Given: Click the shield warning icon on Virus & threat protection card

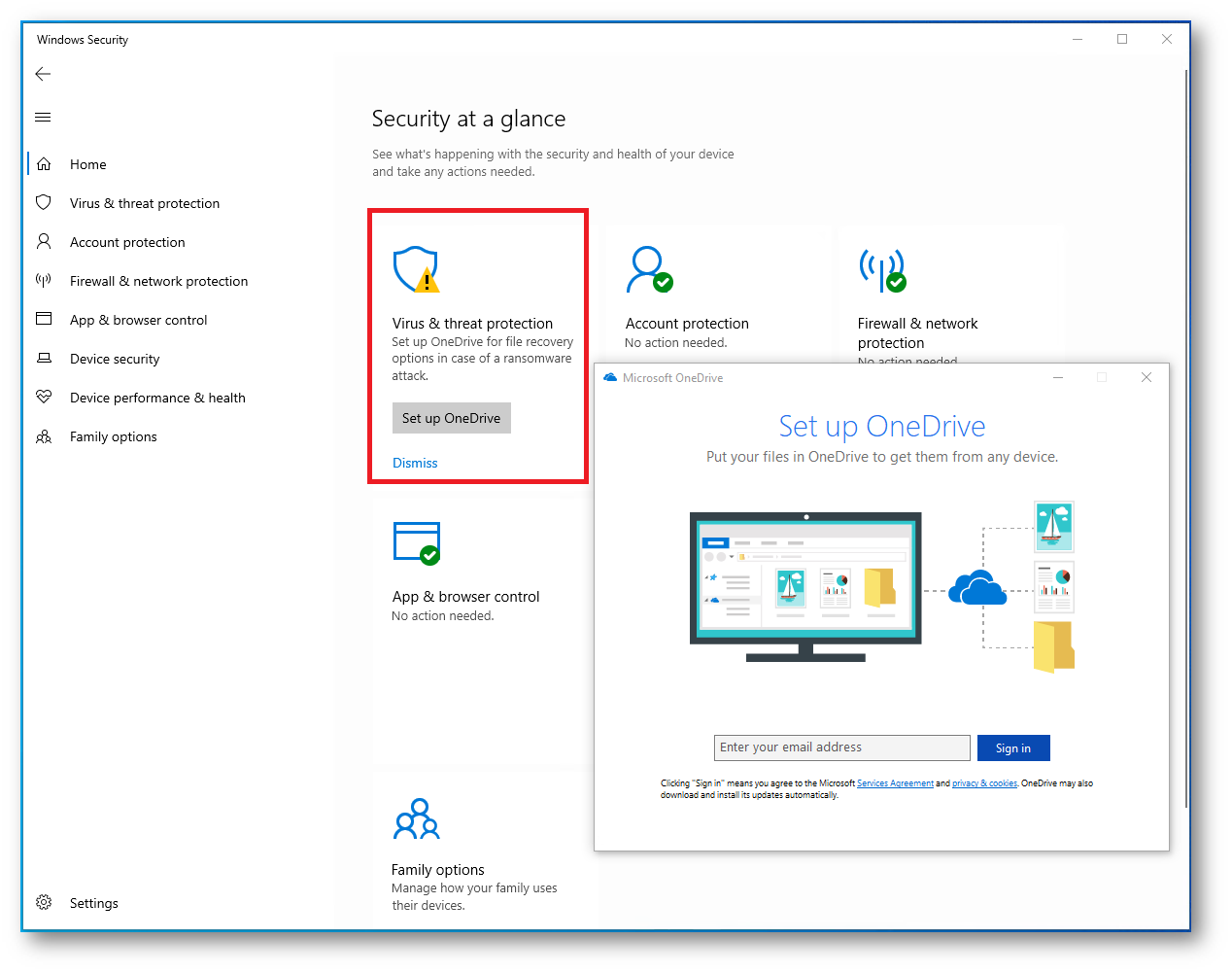Looking at the screenshot, I should pos(416,269).
